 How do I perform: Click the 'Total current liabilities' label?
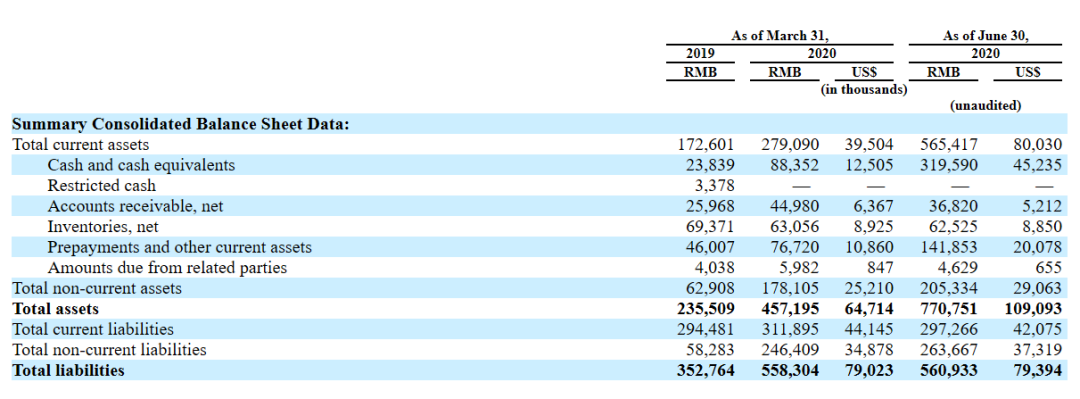pyautogui.click(x=93, y=329)
